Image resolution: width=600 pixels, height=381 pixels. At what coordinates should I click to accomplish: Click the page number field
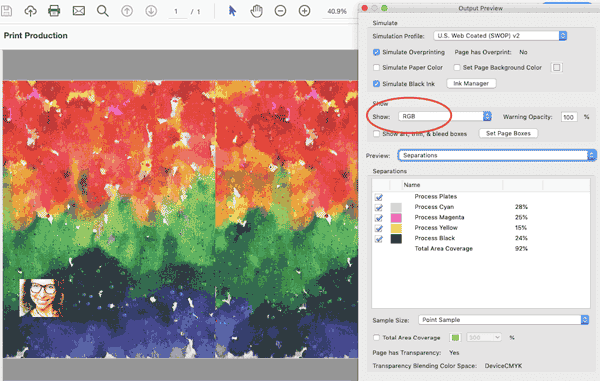(176, 11)
